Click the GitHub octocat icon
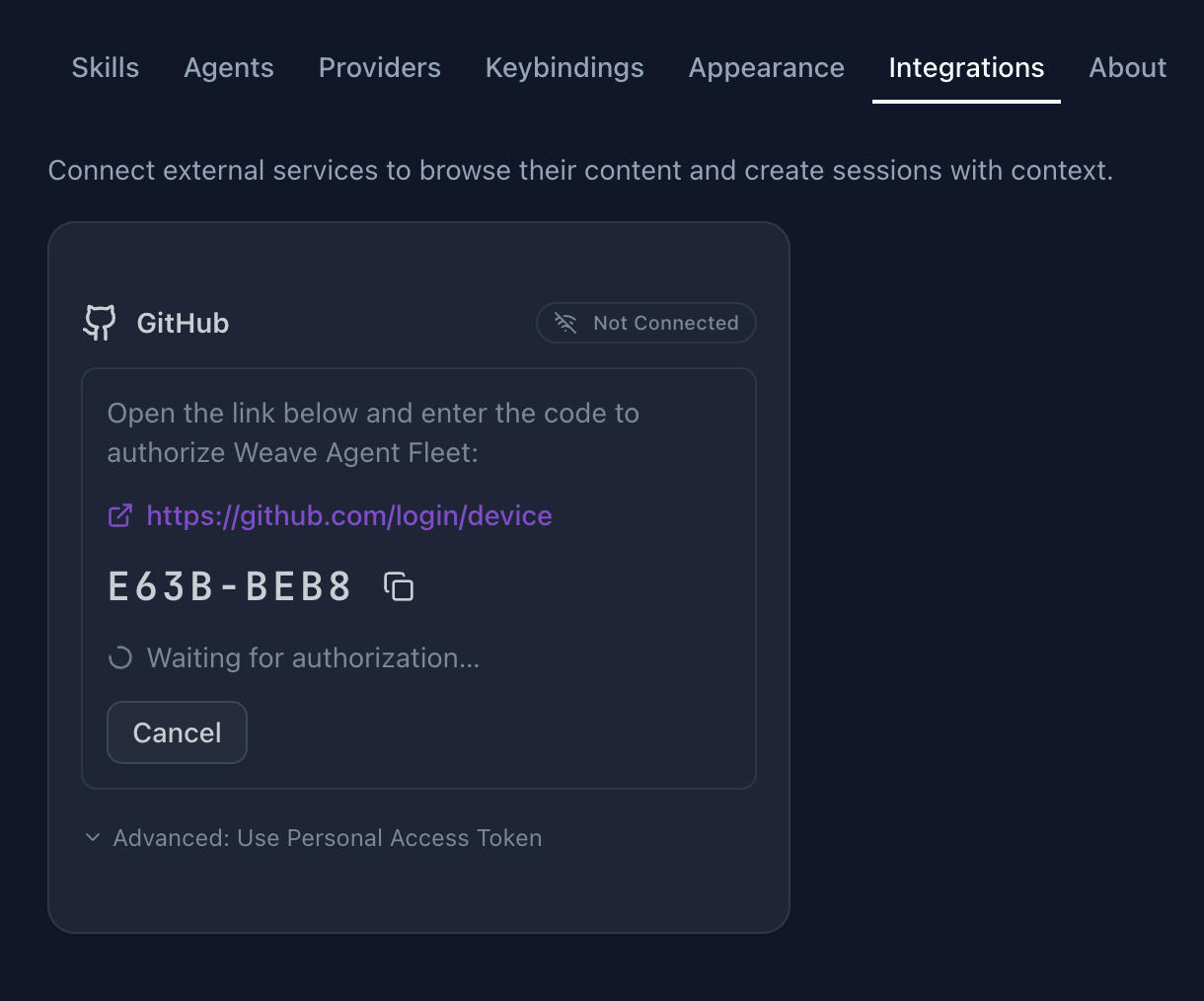This screenshot has width=1204, height=1001. coord(98,322)
